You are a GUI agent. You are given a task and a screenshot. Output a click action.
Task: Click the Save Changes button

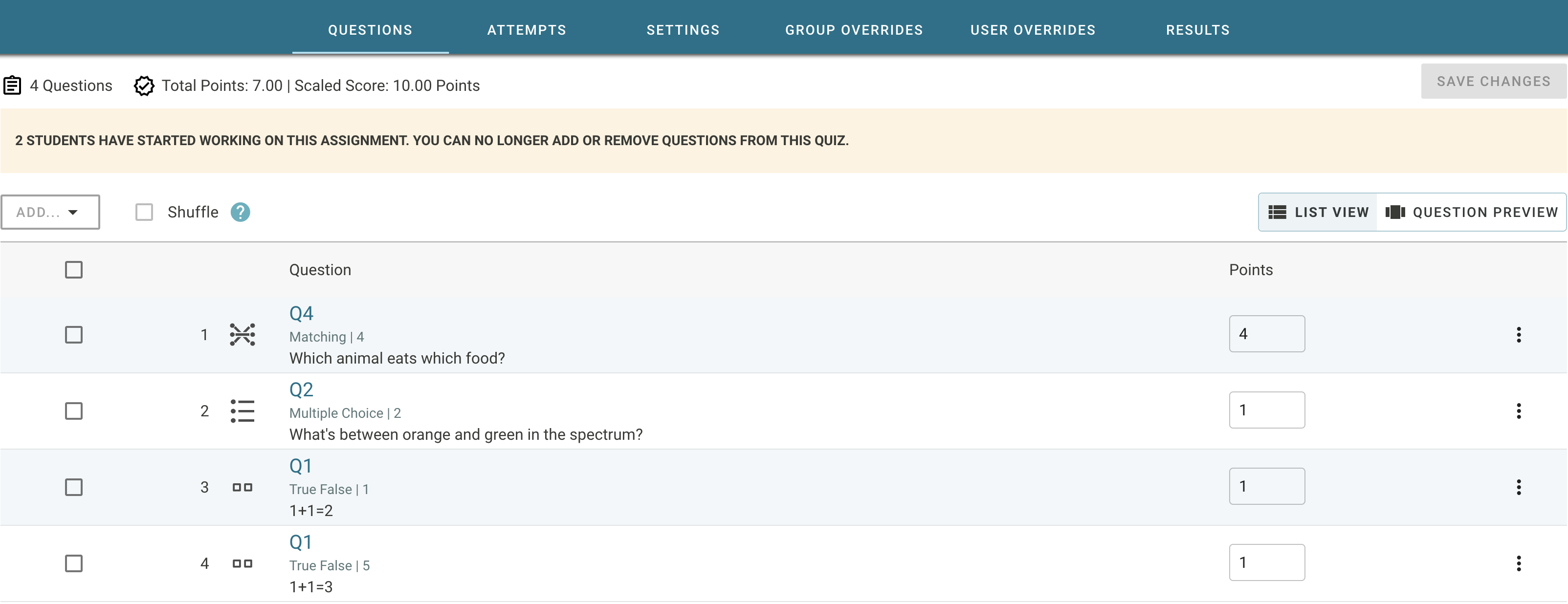pyautogui.click(x=1493, y=82)
